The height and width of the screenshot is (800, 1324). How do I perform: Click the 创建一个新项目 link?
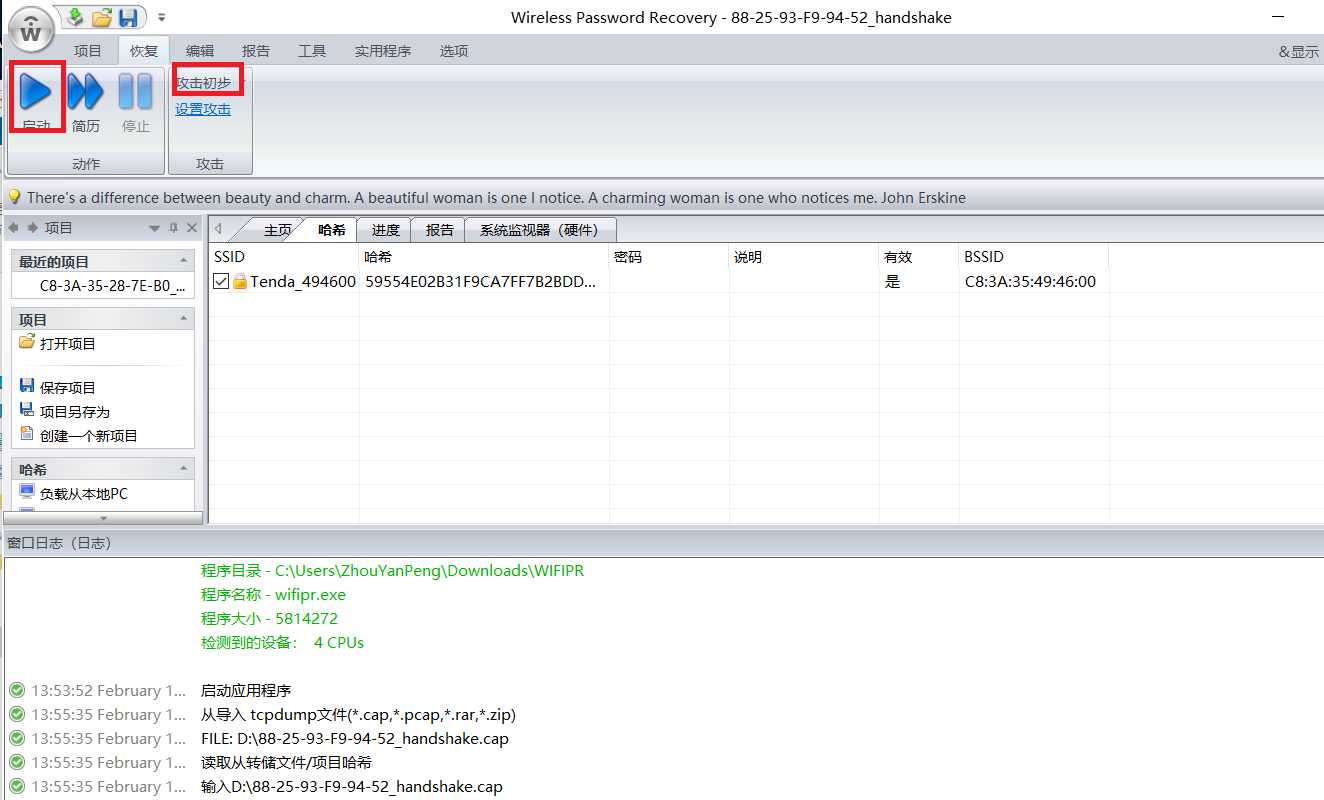89,435
